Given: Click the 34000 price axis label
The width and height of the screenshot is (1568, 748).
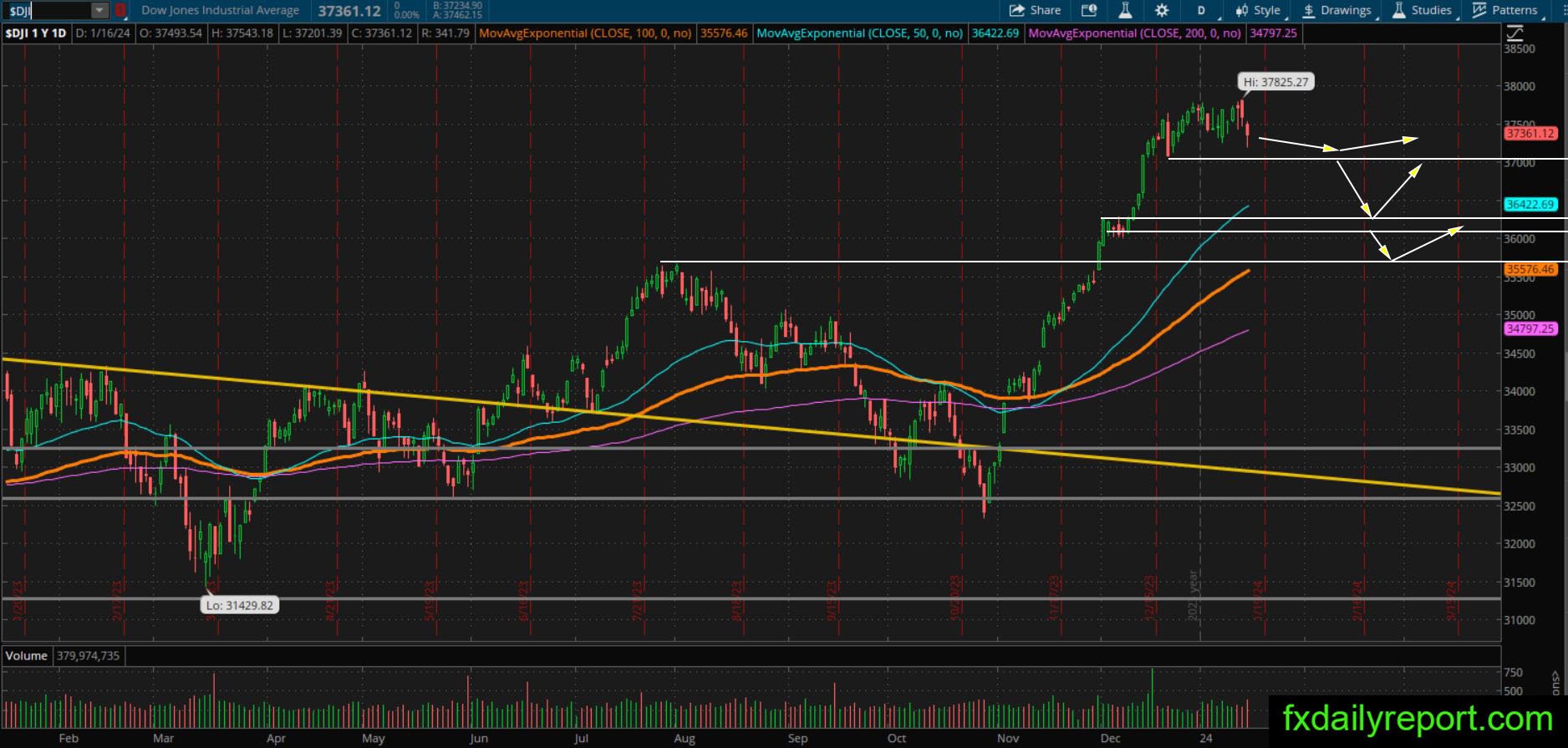Looking at the screenshot, I should click(x=1520, y=391).
